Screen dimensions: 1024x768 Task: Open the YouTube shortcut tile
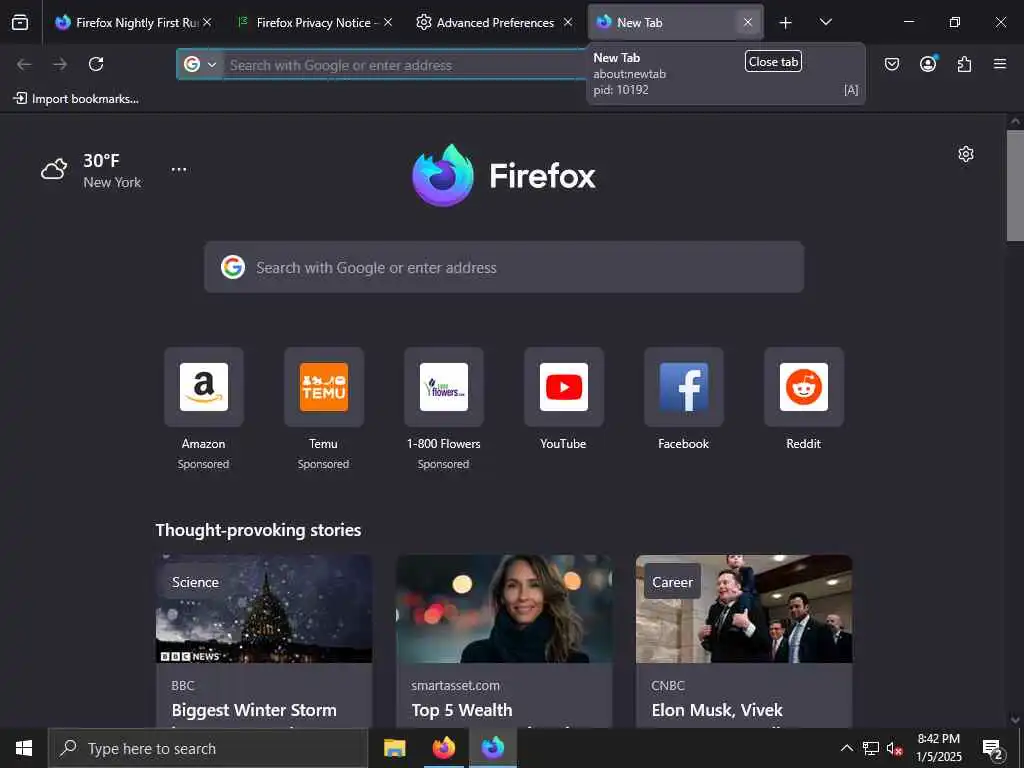click(564, 387)
